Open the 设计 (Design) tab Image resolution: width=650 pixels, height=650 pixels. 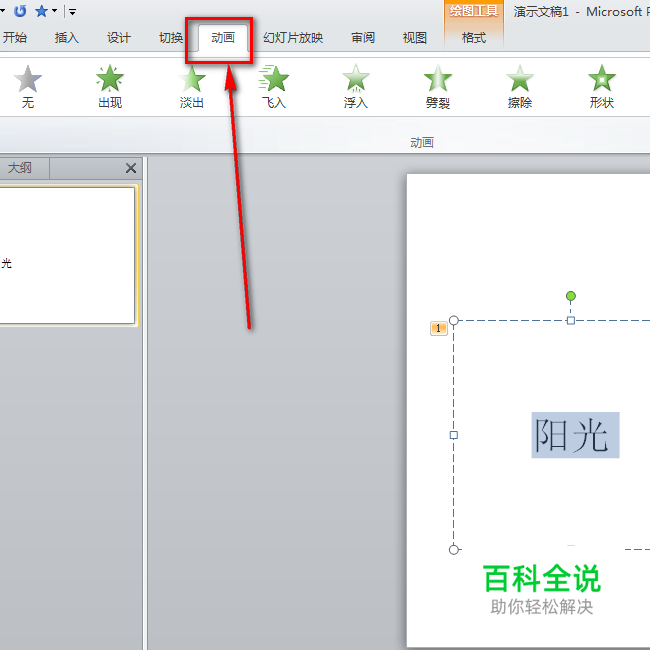119,38
